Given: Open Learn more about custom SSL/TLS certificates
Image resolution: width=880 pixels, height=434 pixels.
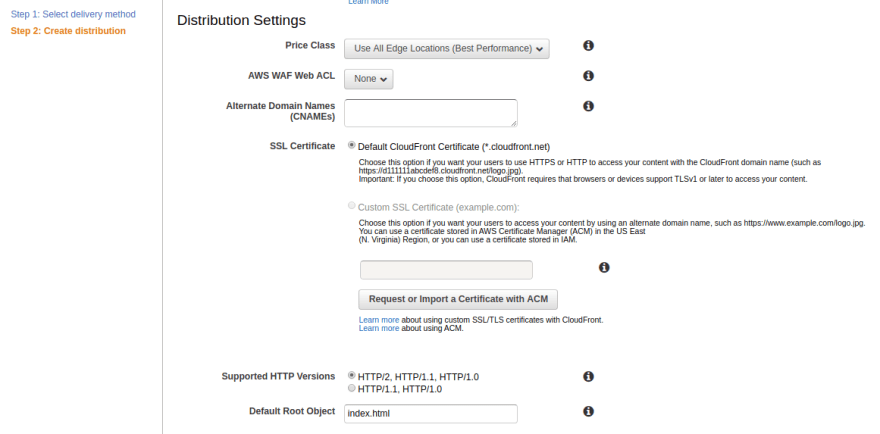Looking at the screenshot, I should coord(379,320).
